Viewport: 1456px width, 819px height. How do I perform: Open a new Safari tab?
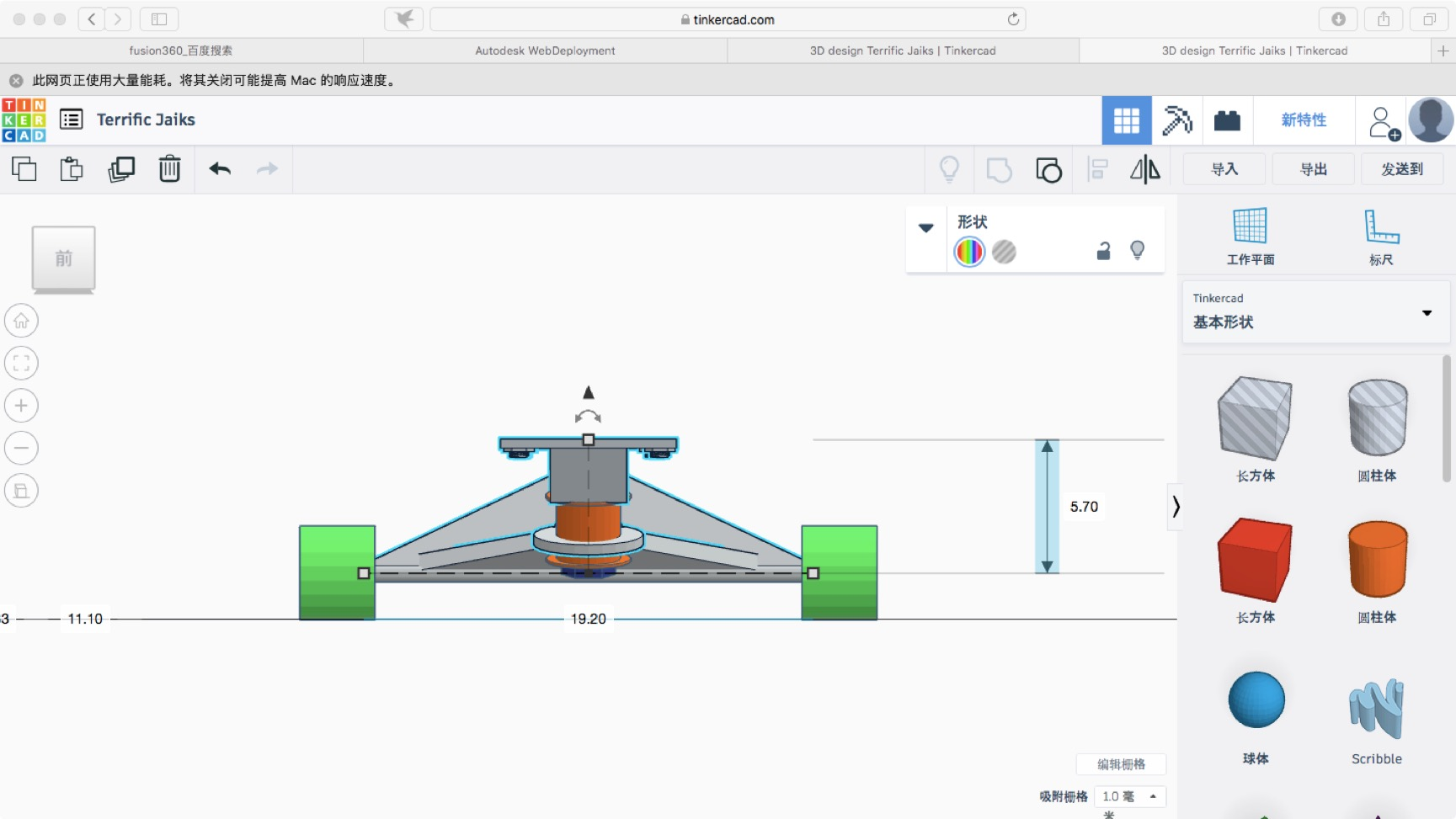(1443, 51)
